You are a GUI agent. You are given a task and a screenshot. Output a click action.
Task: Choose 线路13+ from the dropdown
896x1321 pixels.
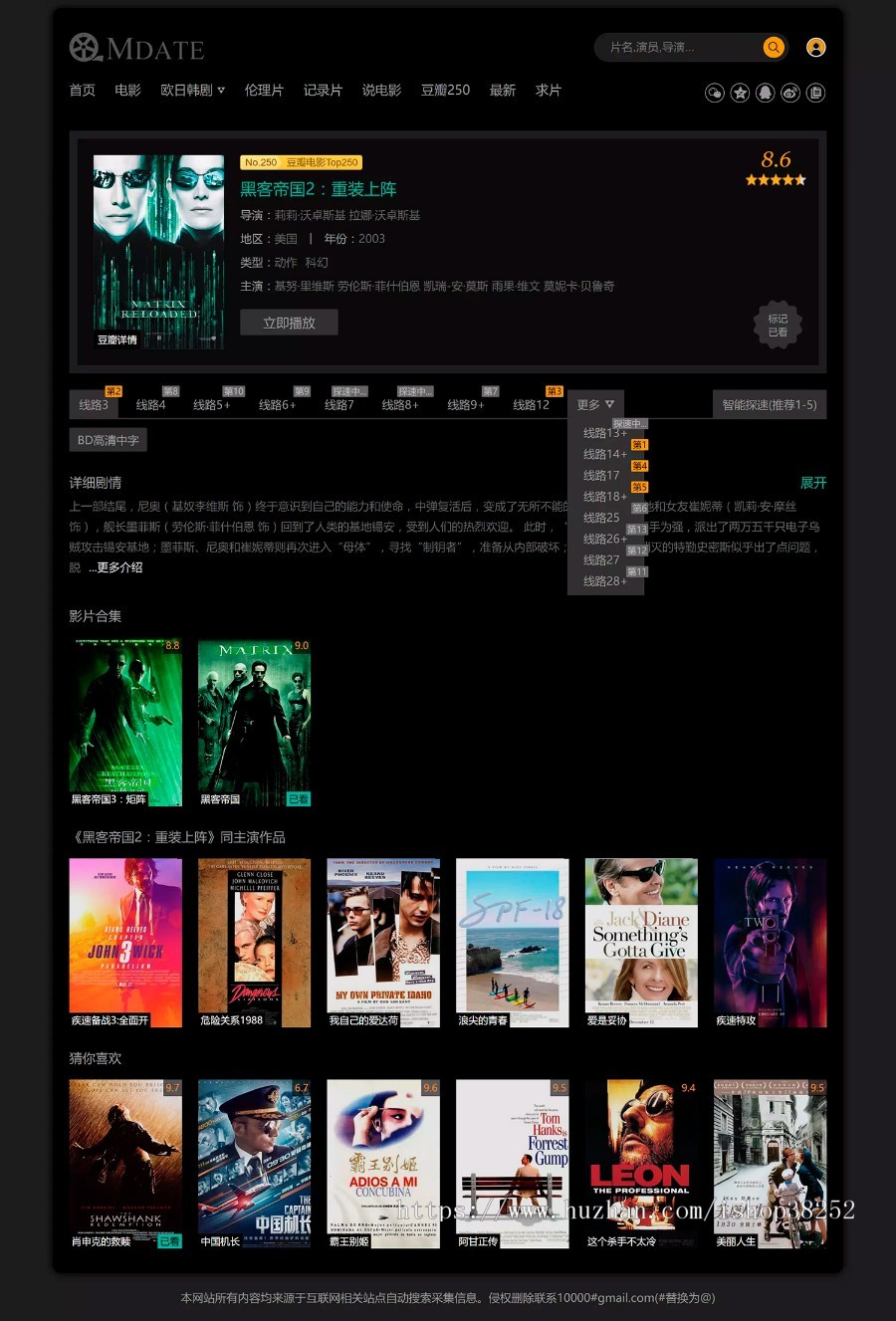605,433
